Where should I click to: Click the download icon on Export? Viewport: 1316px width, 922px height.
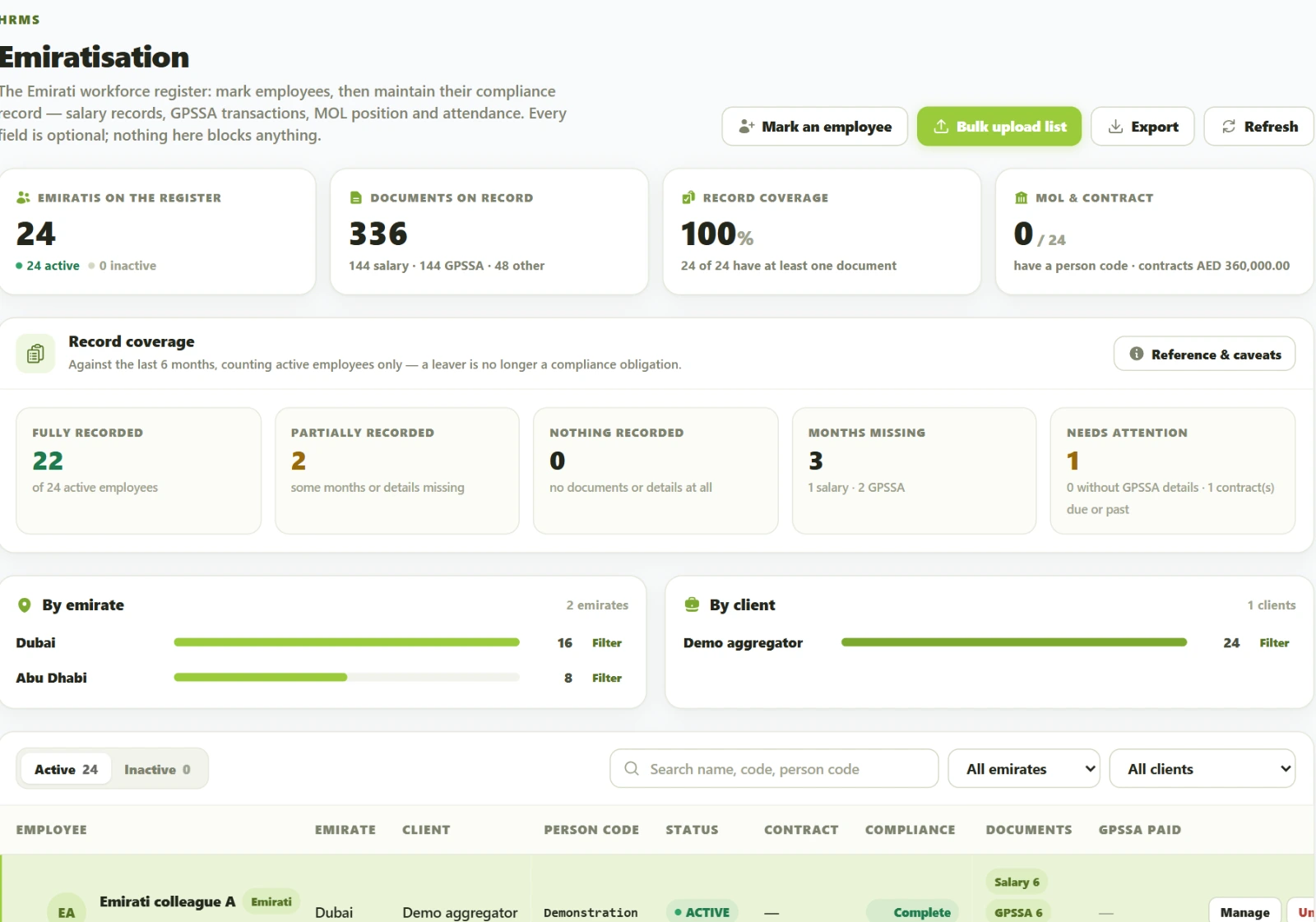point(1115,127)
